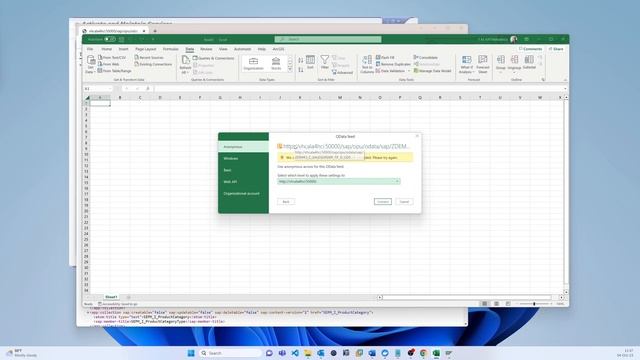The width and height of the screenshot is (640, 360).
Task: Select Web API authentication option
Action: pyautogui.click(x=243, y=182)
